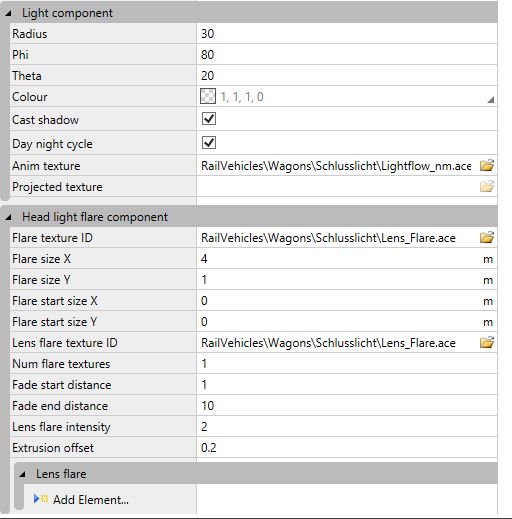Collapse the Light component section
Image resolution: width=512 pixels, height=519 pixels.
[8, 13]
